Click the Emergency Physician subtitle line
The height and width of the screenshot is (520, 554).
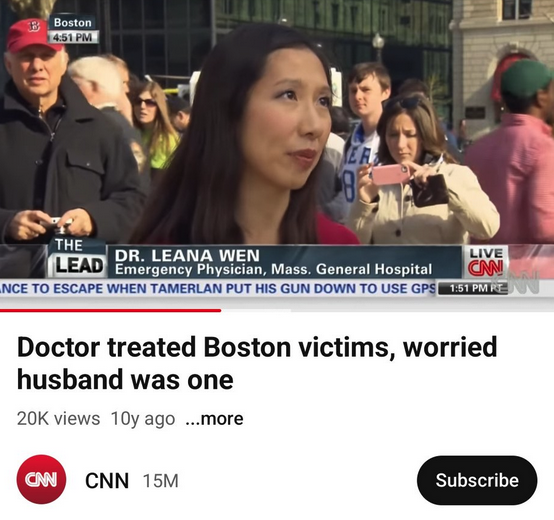click(x=273, y=270)
